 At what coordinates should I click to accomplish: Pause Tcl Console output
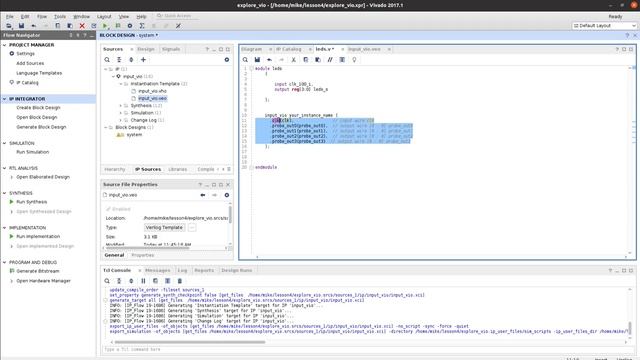pos(143,281)
